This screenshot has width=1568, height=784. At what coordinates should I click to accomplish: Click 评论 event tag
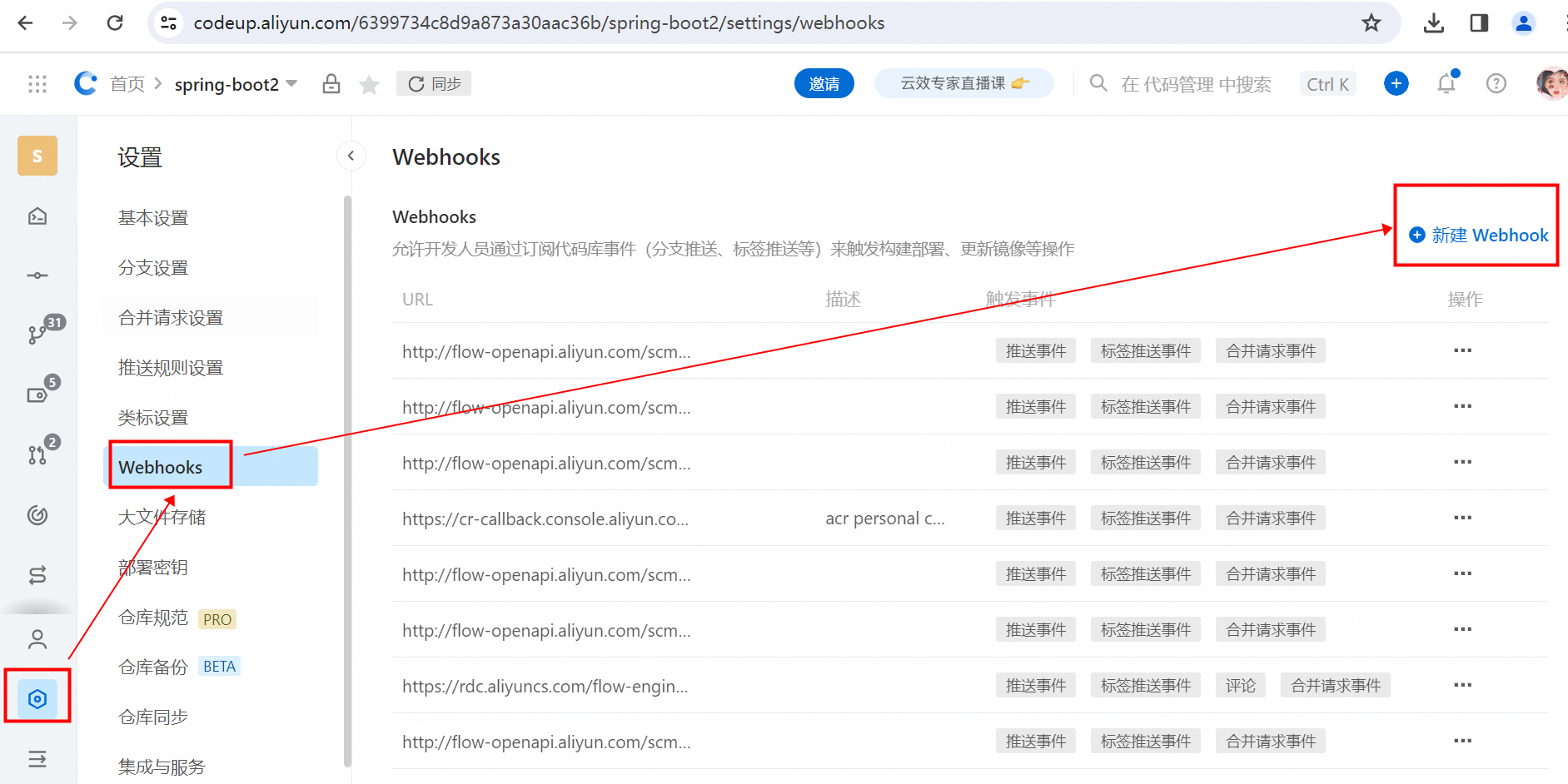click(1241, 685)
